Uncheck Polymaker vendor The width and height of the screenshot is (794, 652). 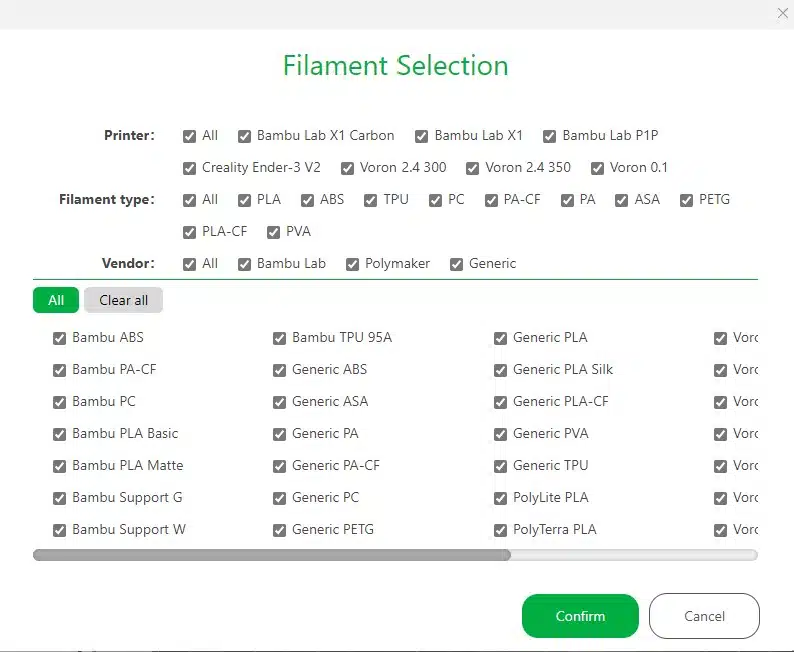pos(352,264)
